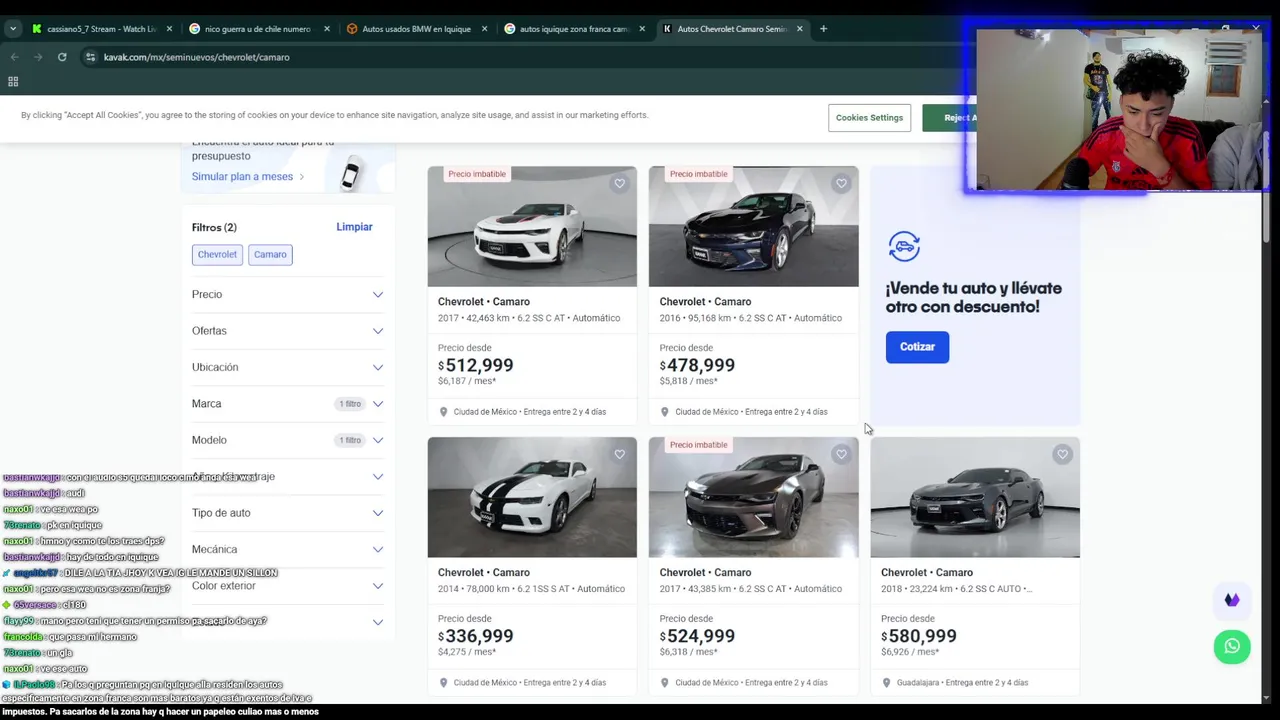The width and height of the screenshot is (1280, 720).
Task: Remove the Camaro filter chip
Action: click(x=270, y=254)
